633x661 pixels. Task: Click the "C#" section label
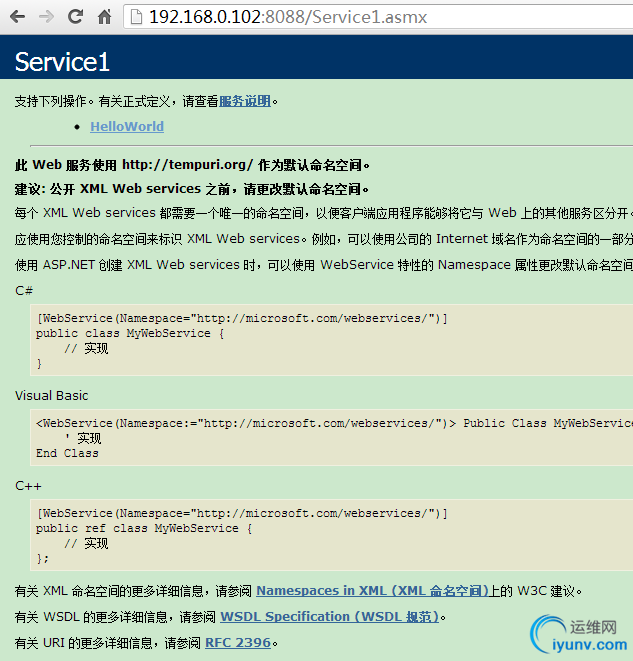point(24,290)
